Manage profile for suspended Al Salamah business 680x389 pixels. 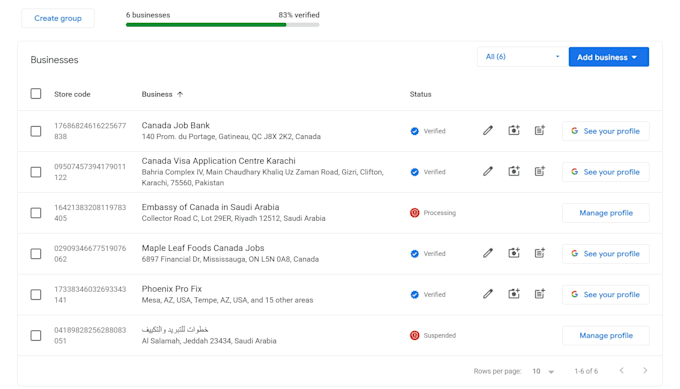tap(606, 335)
